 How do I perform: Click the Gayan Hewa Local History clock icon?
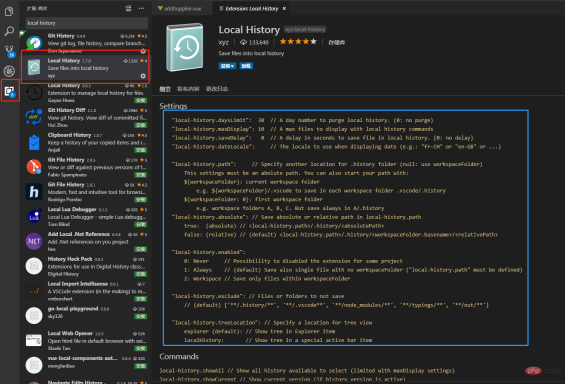pyautogui.click(x=34, y=93)
